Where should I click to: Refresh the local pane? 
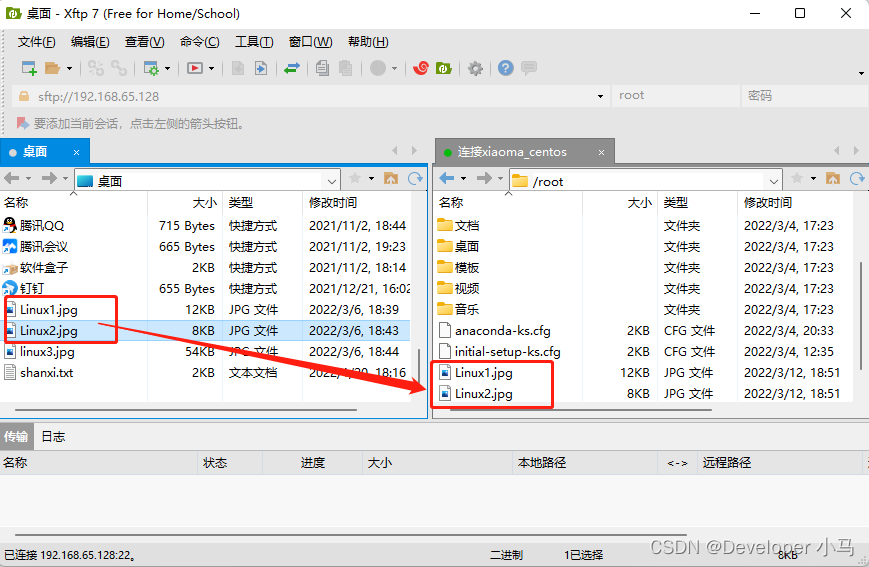click(415, 178)
